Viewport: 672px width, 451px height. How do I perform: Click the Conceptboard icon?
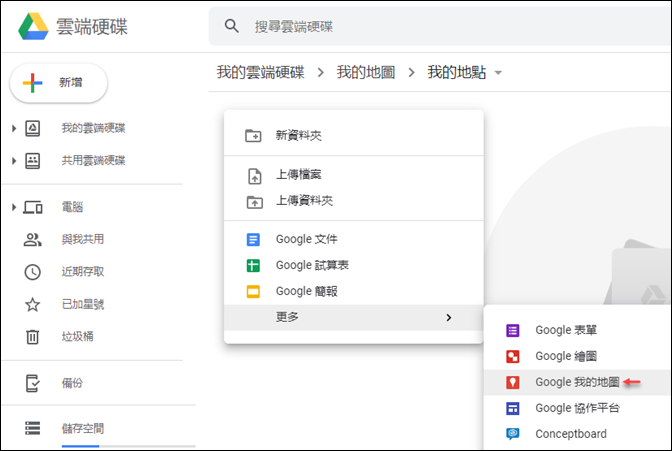513,434
